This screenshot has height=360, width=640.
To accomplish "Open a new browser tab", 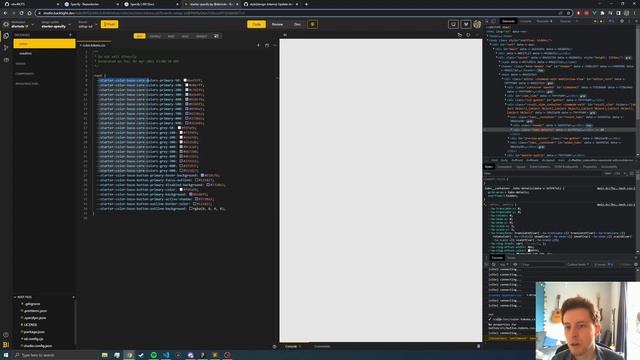I will point(307,4).
